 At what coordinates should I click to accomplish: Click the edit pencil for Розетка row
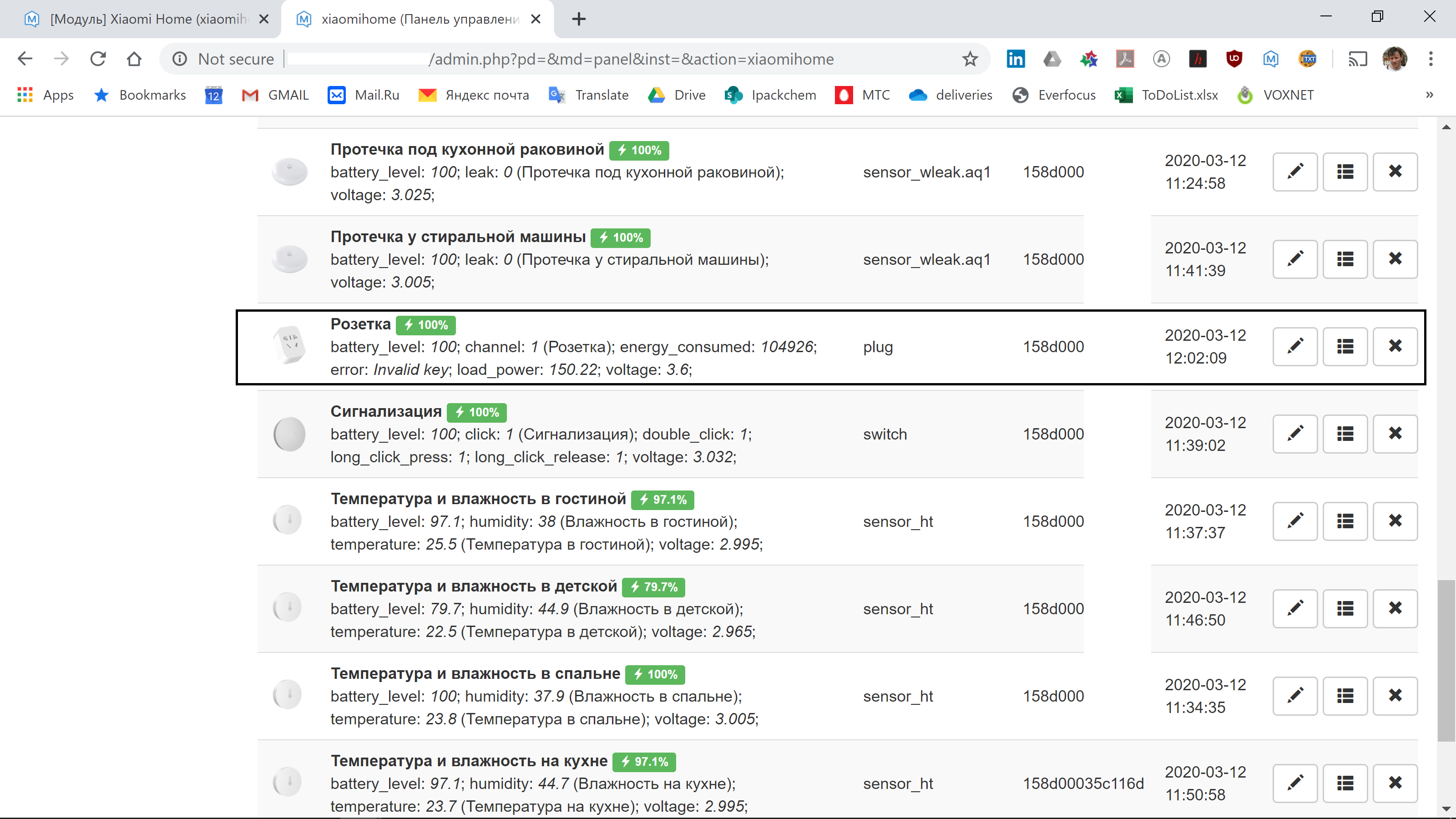[x=1294, y=346]
